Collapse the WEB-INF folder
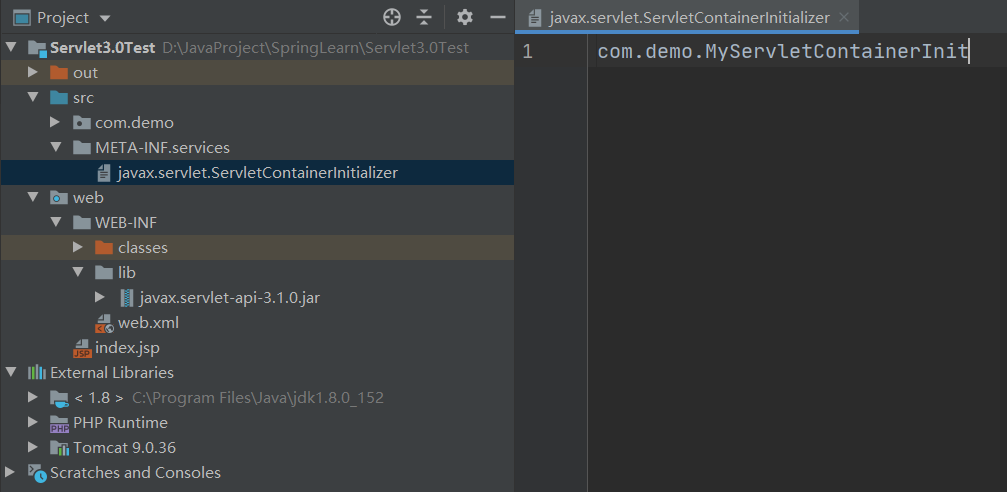Image resolution: width=1007 pixels, height=492 pixels. [56, 222]
